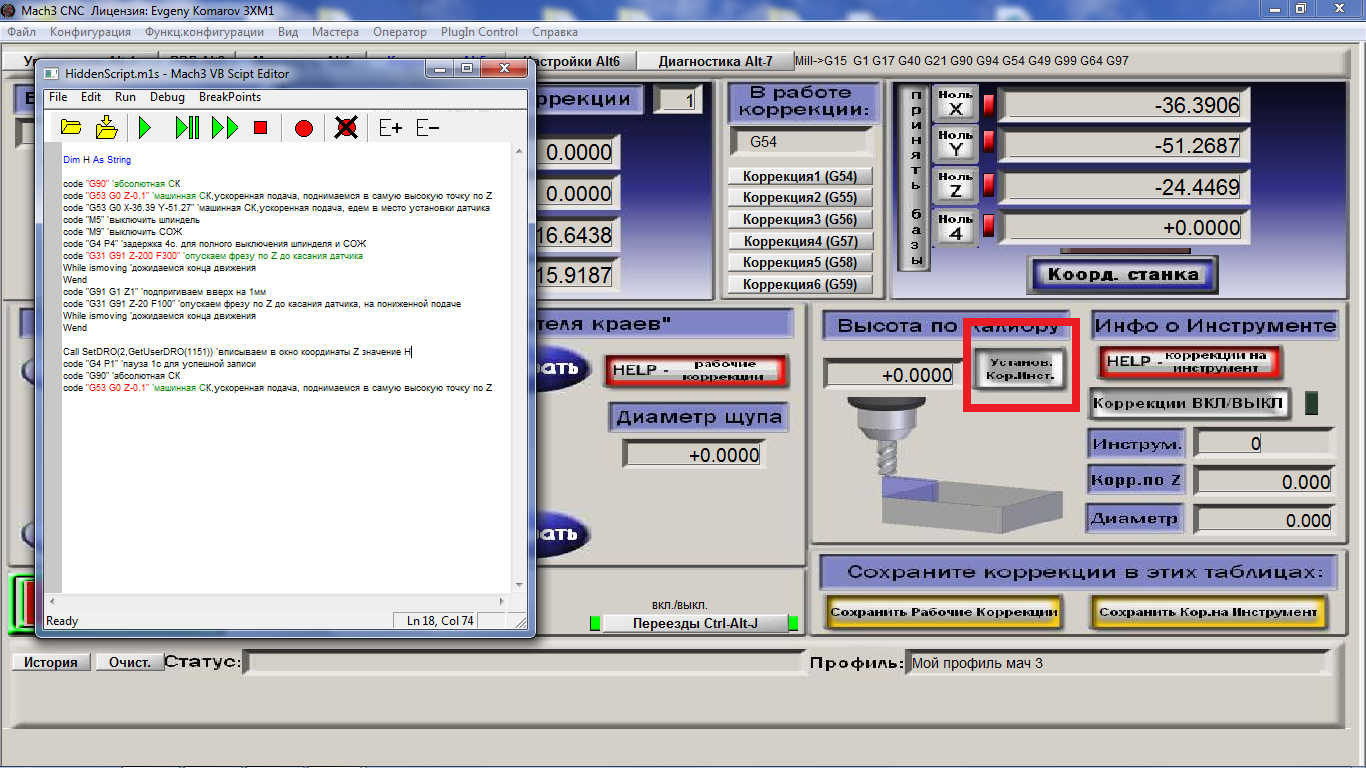Screen dimensions: 1366x768
Task: Open the Конфигурация menu
Action: click(90, 32)
